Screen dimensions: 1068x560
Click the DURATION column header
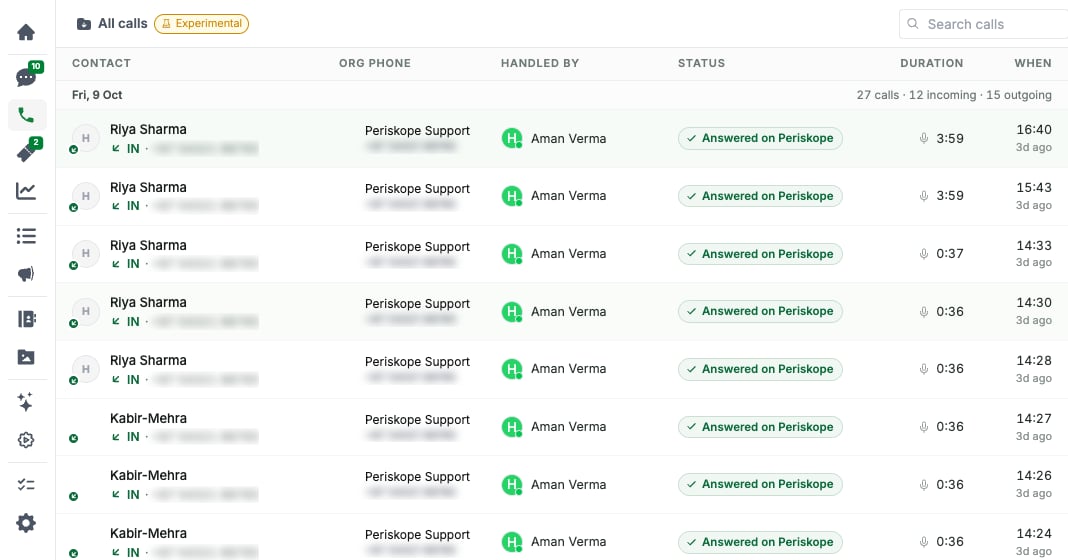point(932,63)
